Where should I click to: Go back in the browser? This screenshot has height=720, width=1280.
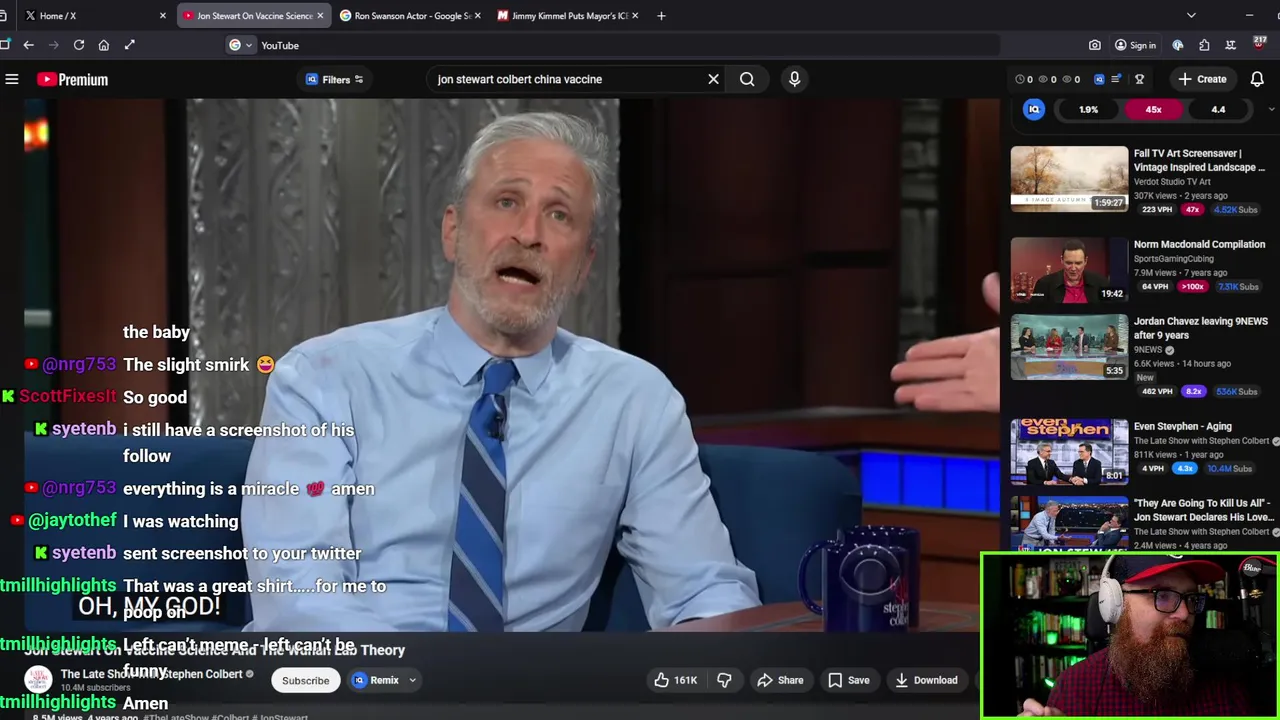pyautogui.click(x=28, y=45)
